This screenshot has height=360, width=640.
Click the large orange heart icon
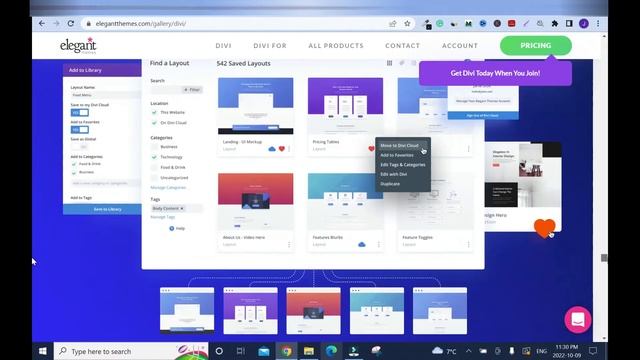point(544,228)
